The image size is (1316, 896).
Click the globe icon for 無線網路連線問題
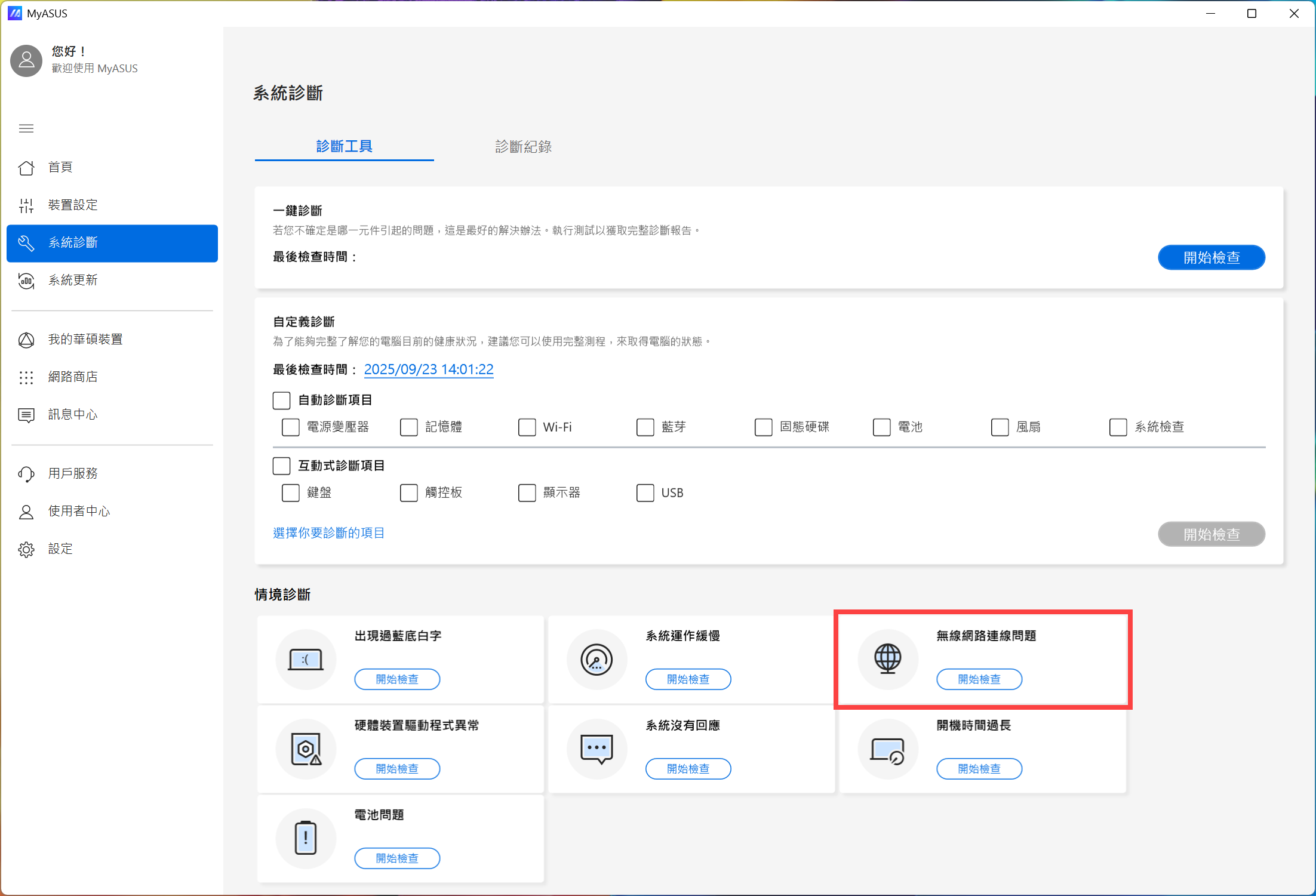(x=887, y=659)
